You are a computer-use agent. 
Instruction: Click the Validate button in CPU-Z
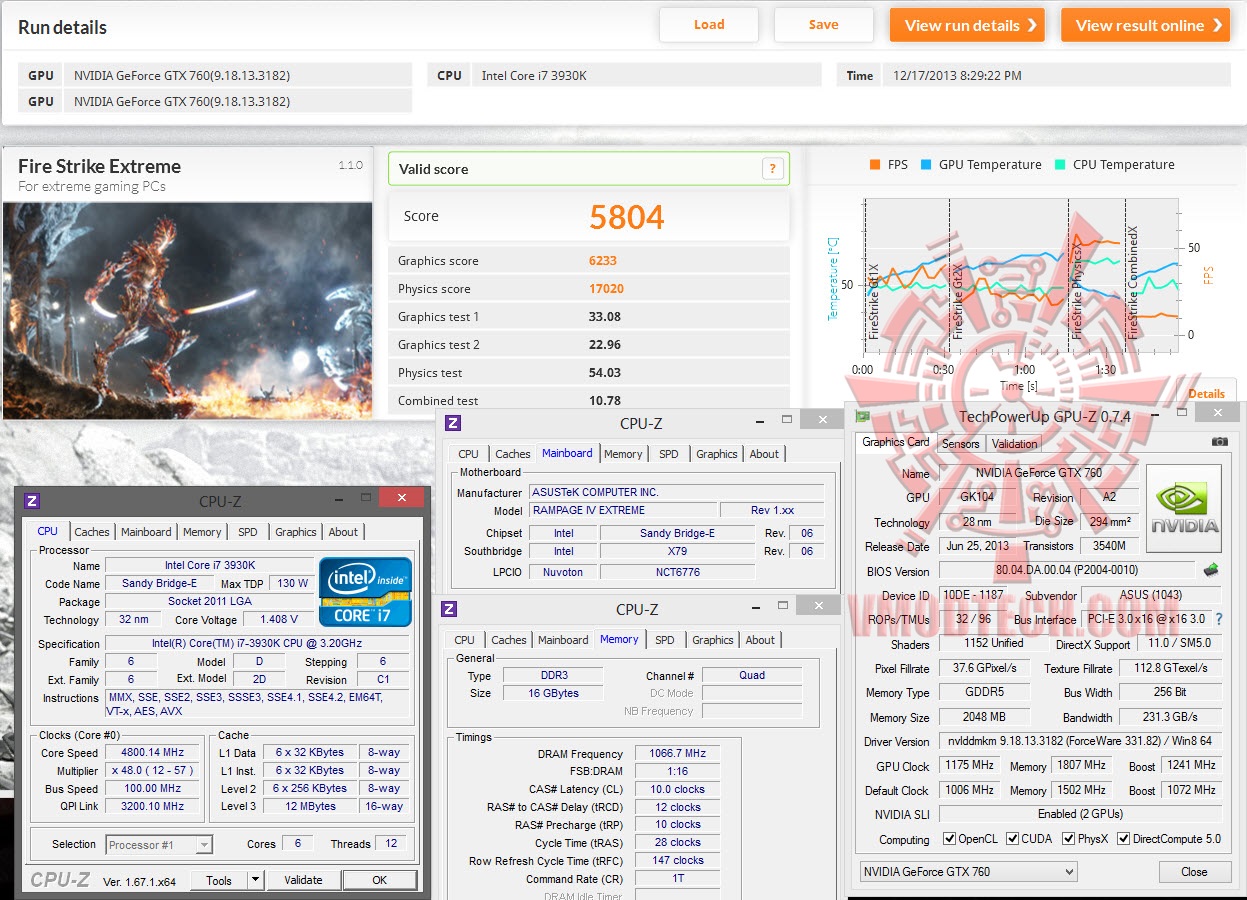click(303, 880)
